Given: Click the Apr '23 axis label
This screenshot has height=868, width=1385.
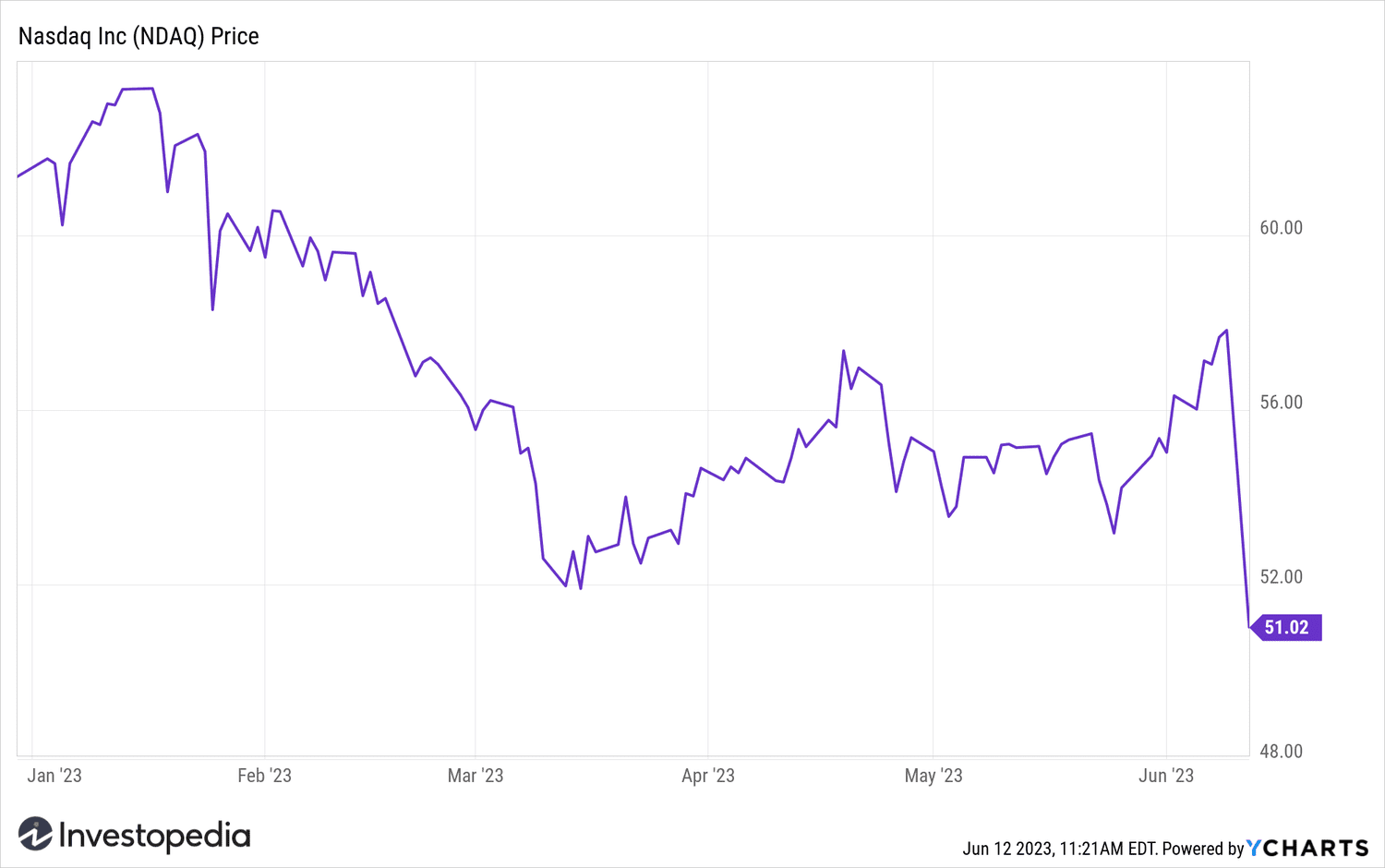Looking at the screenshot, I should 708,776.
